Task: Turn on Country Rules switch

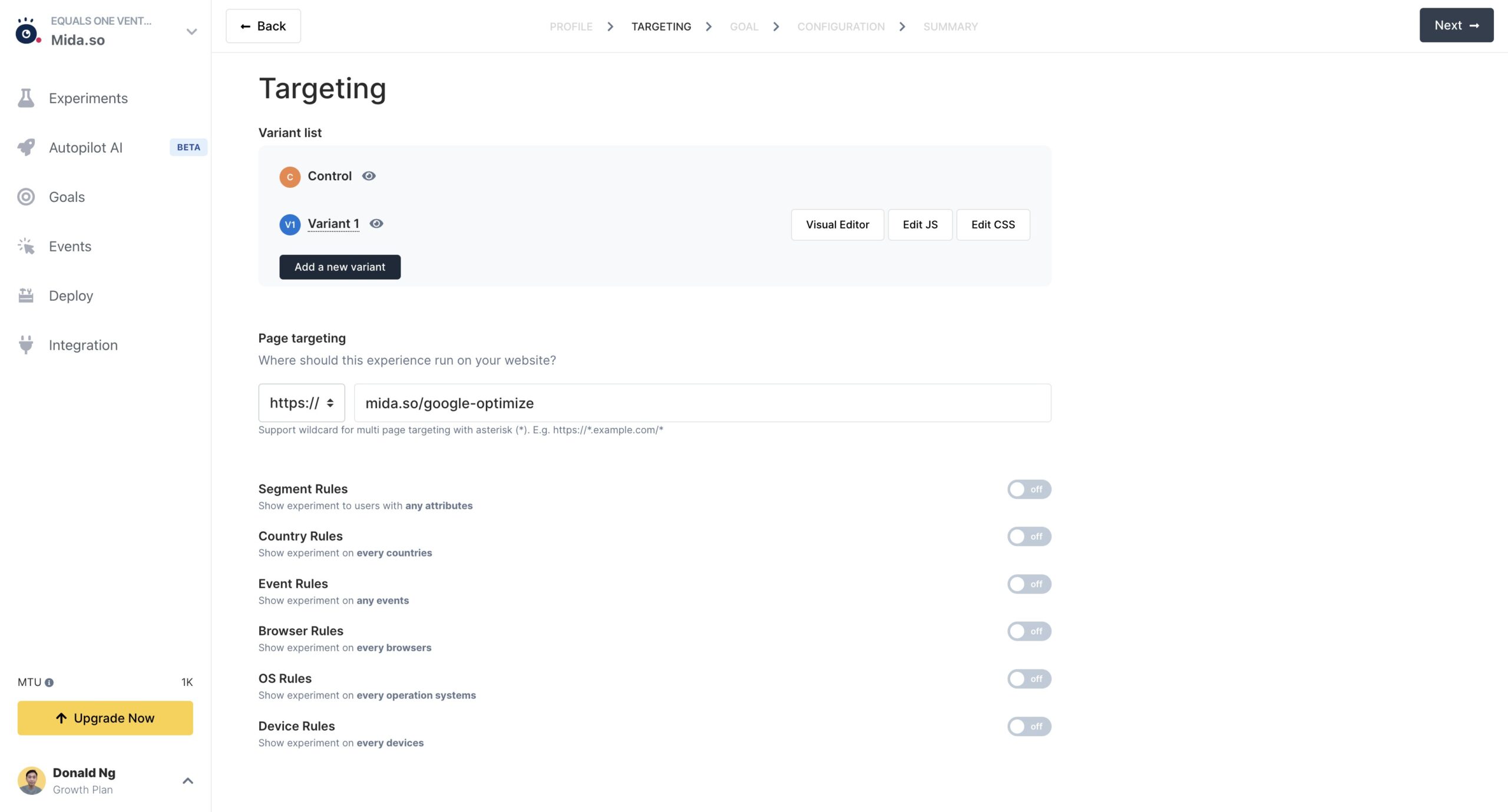Action: point(1029,536)
